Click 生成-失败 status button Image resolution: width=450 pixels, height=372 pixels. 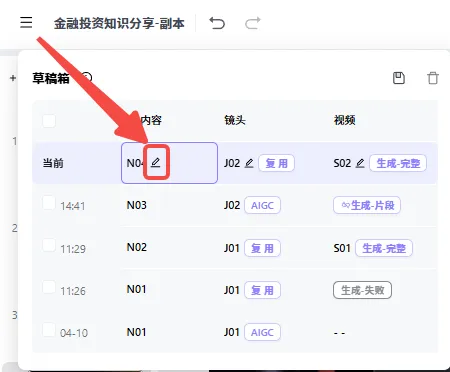click(362, 290)
